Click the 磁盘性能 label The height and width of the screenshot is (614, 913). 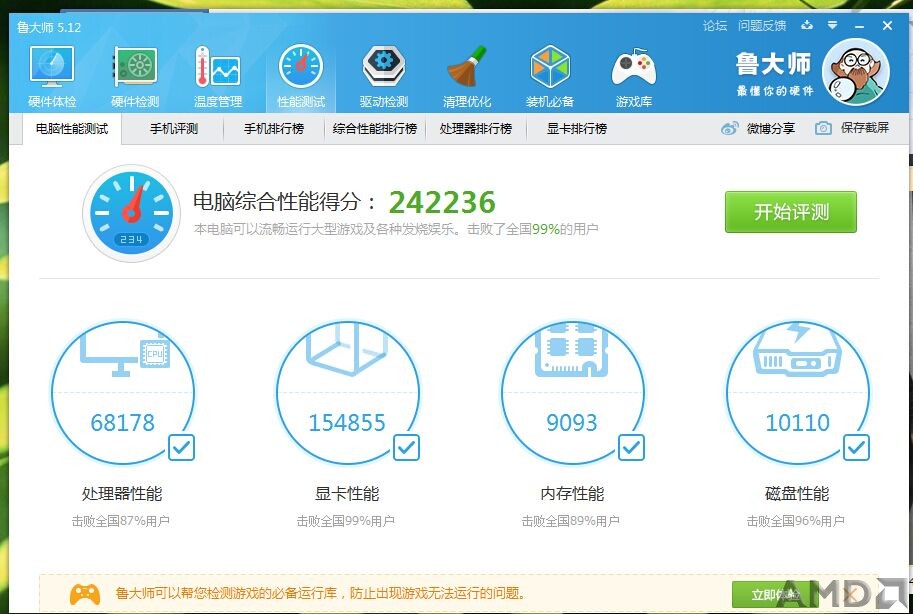click(x=797, y=494)
